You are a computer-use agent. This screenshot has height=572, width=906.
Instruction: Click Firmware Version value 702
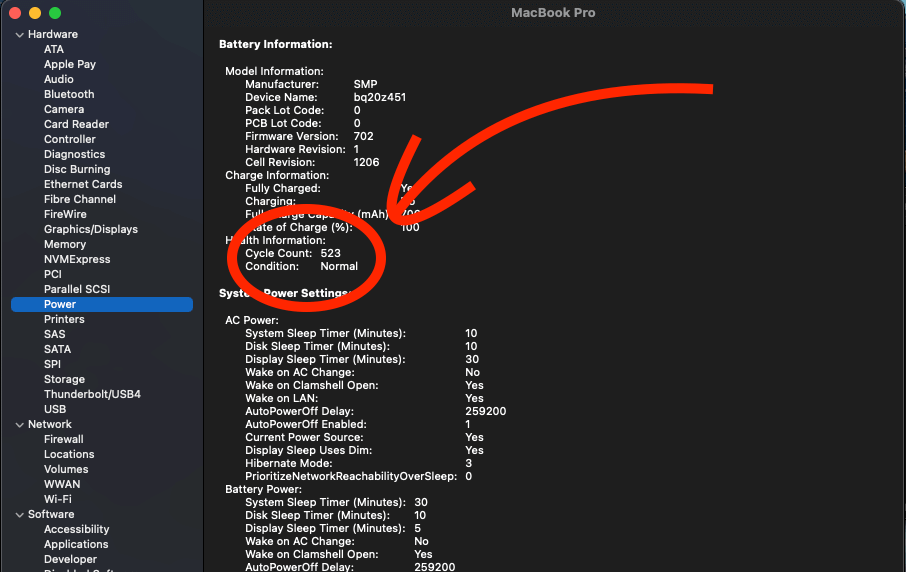363,137
